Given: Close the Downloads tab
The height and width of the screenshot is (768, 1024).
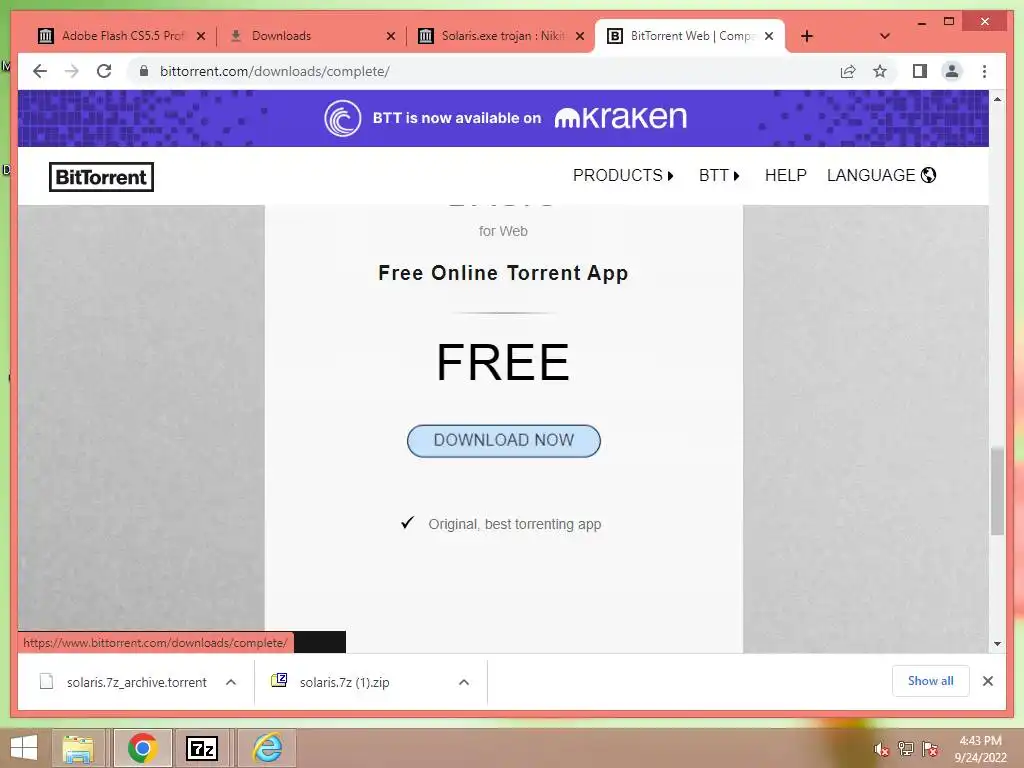Looking at the screenshot, I should (391, 37).
